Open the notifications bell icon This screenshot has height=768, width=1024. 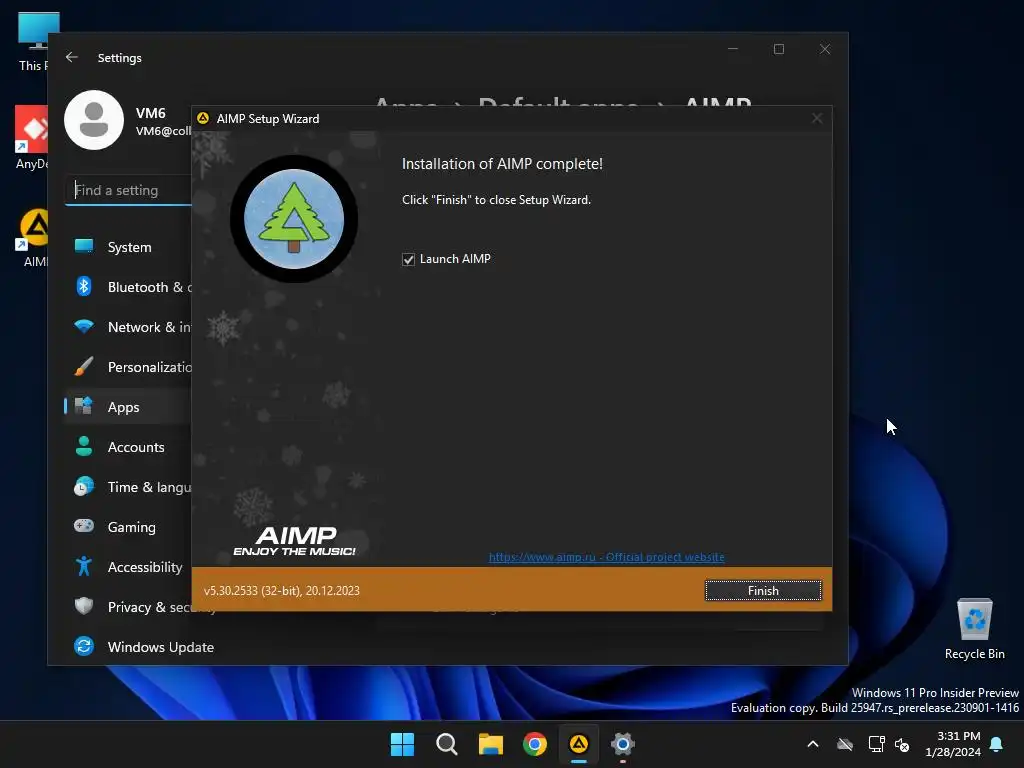tap(997, 744)
